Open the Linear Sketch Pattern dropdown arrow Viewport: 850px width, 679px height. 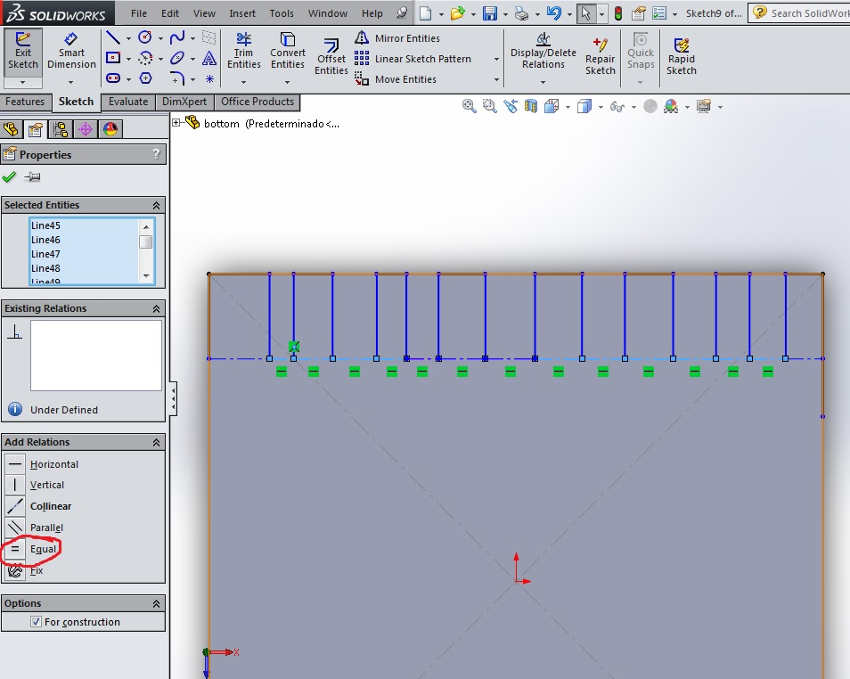(496, 59)
